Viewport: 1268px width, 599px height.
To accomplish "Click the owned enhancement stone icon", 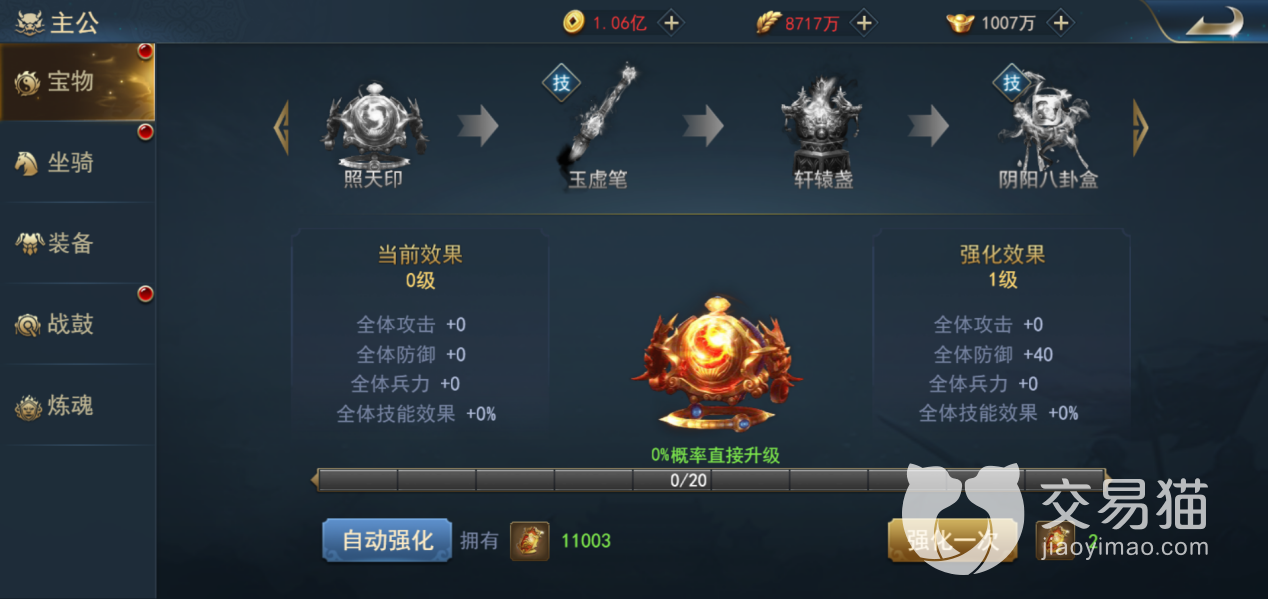I will pos(530,541).
